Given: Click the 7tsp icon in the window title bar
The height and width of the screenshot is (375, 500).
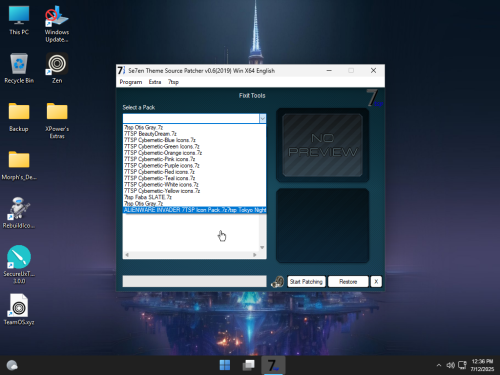Looking at the screenshot, I should [121, 71].
